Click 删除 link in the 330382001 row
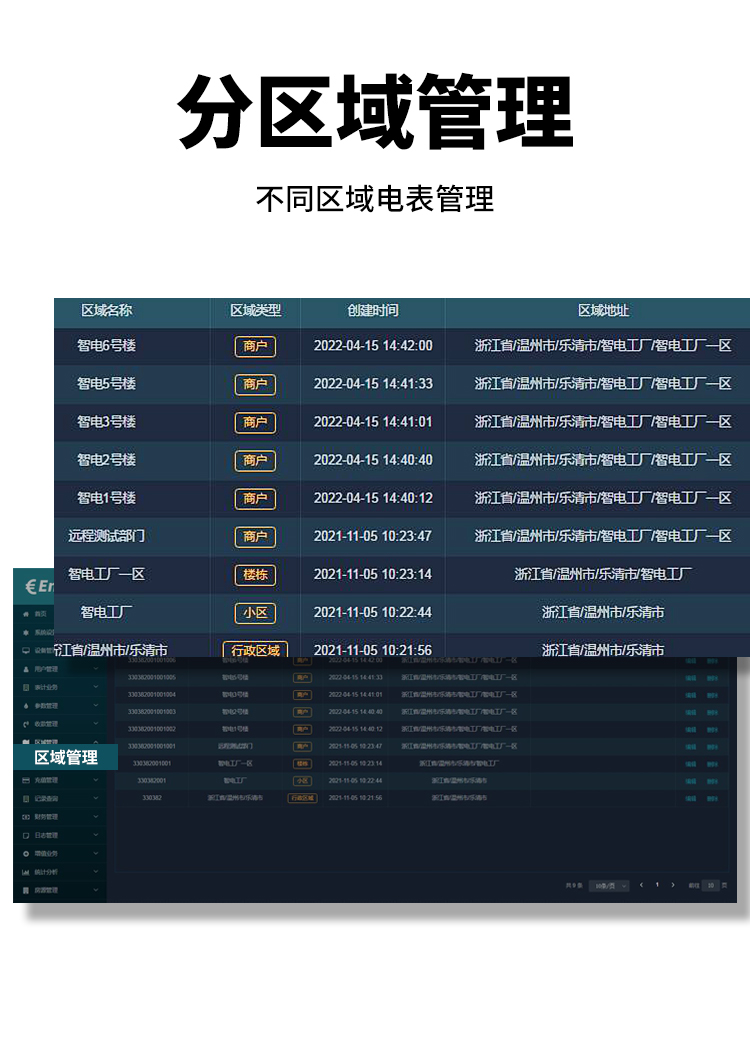Screen dimensions: 750x1058 coord(712,780)
